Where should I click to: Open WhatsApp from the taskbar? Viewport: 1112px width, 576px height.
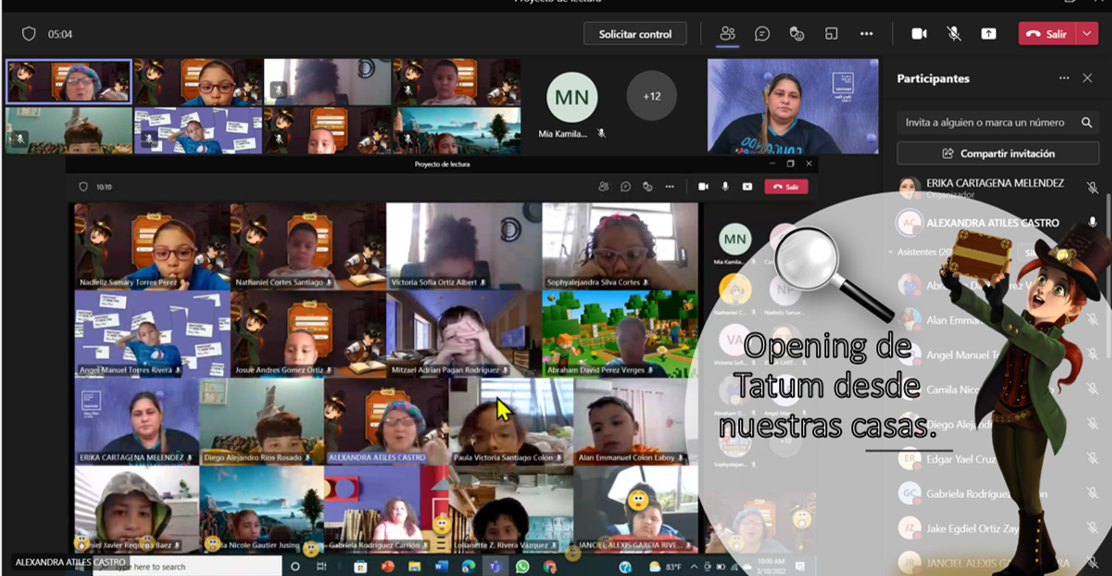click(x=522, y=567)
